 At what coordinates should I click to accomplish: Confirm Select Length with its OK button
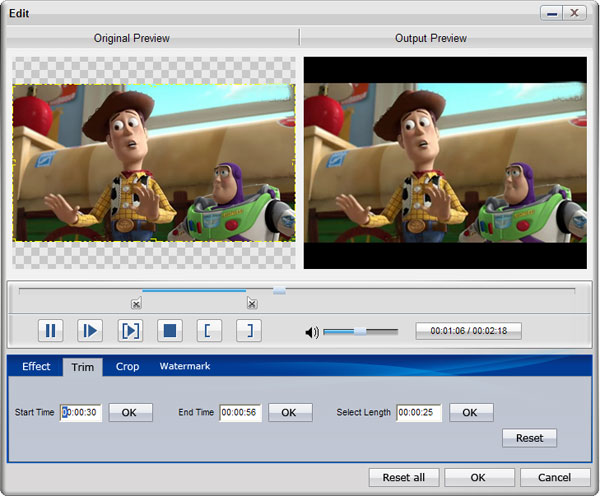pyautogui.click(x=471, y=413)
